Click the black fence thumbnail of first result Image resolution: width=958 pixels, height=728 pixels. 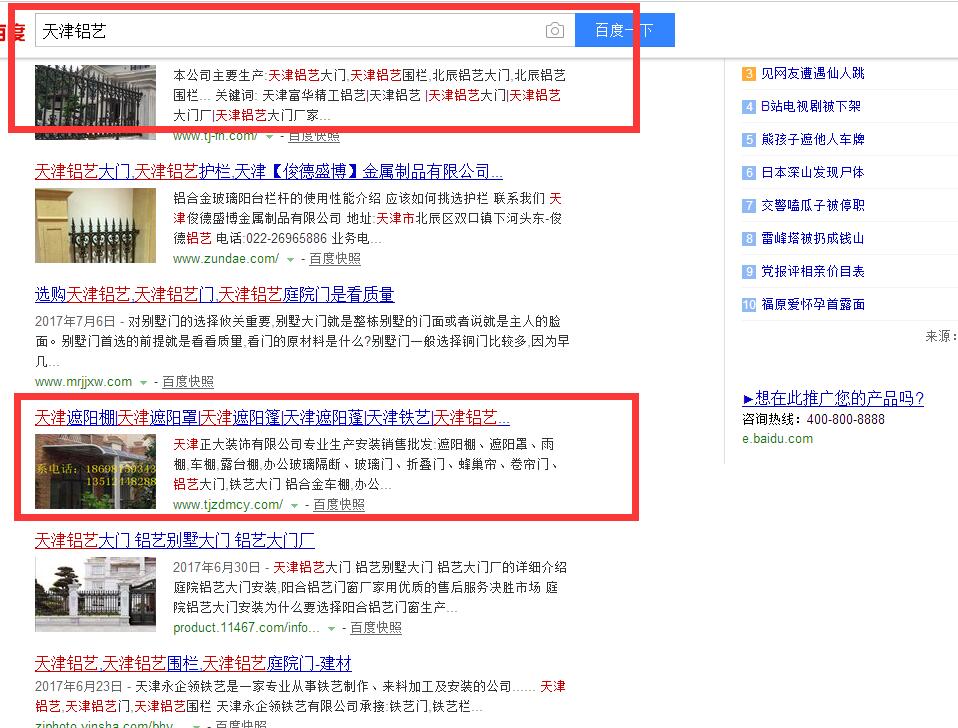point(95,102)
